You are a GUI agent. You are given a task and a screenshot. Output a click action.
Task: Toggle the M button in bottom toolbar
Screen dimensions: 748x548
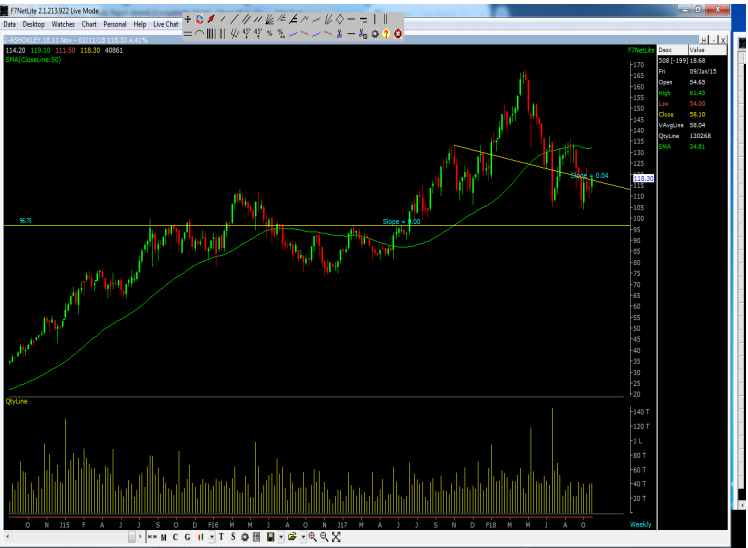pyautogui.click(x=164, y=537)
